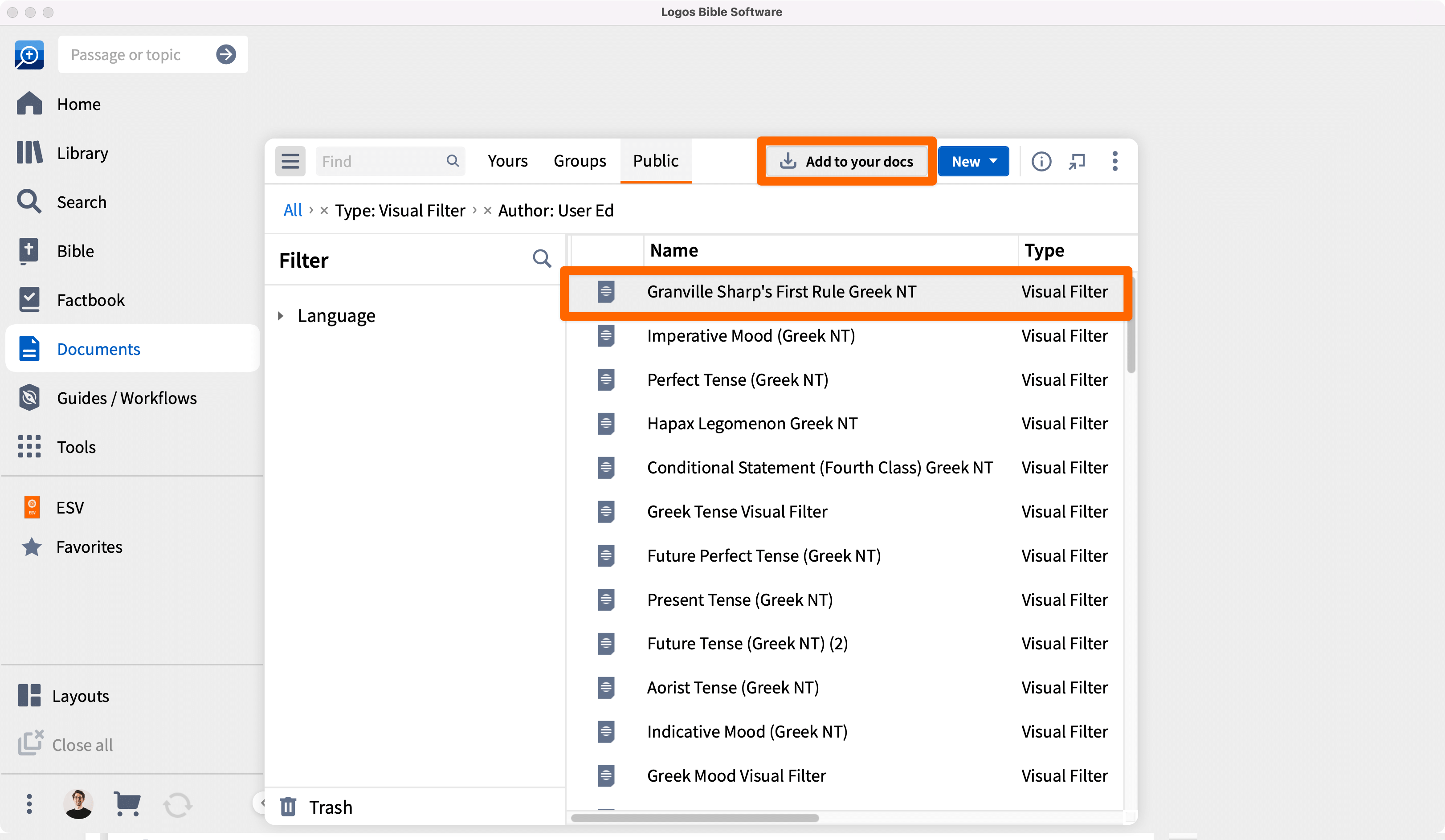Open the Tools menu
This screenshot has width=1445, height=840.
[x=76, y=447]
